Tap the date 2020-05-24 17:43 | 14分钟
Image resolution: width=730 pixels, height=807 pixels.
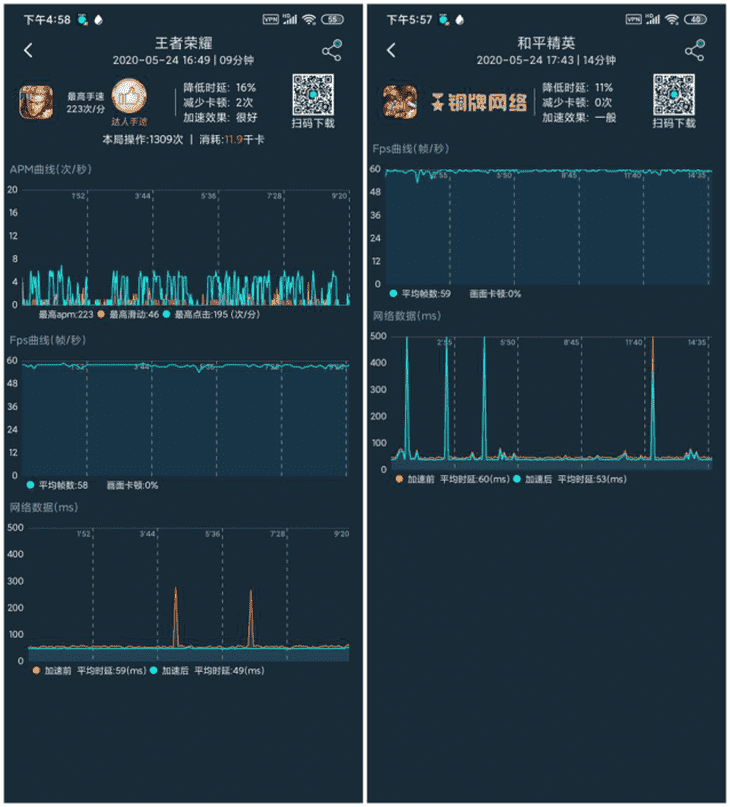point(546,60)
